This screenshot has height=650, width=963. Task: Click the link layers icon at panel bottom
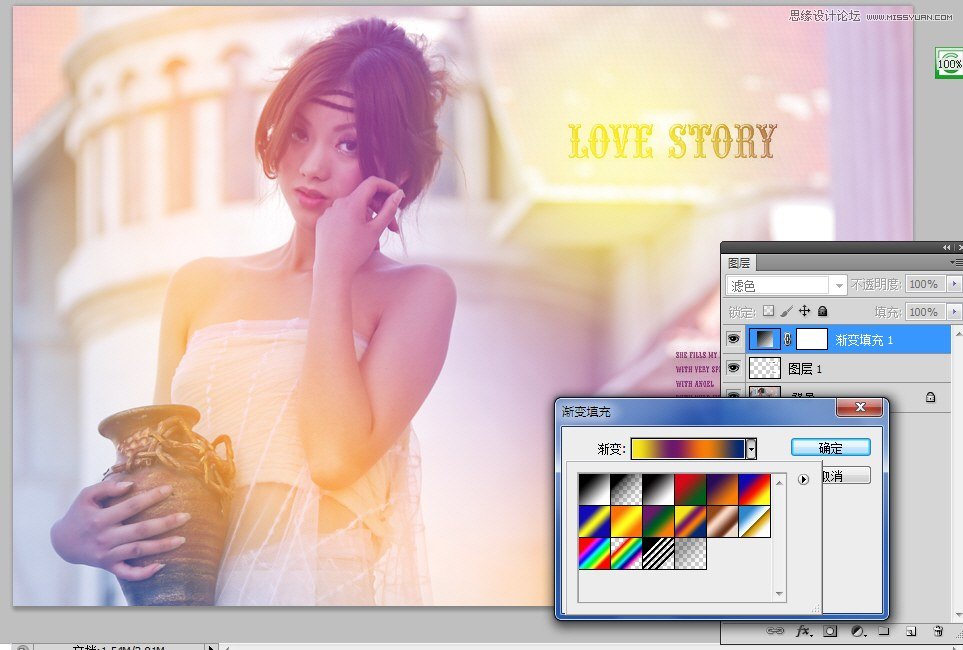click(775, 631)
